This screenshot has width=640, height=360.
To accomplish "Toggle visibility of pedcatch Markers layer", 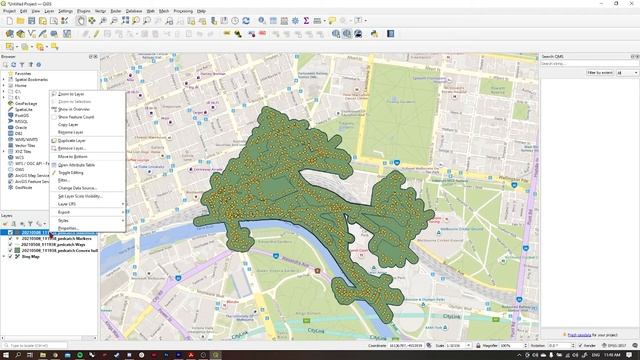I will (11, 238).
